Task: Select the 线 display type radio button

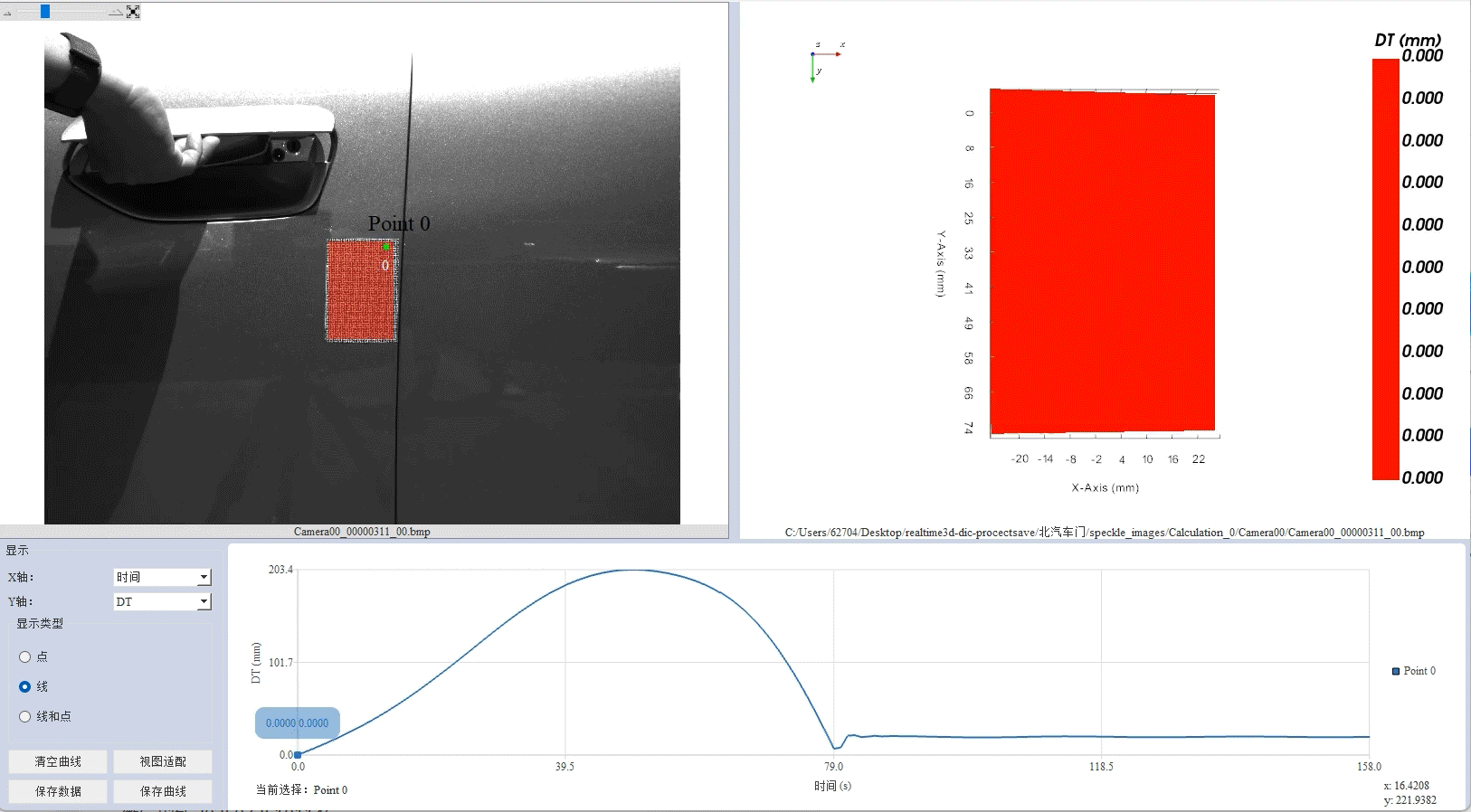Action: [x=25, y=687]
